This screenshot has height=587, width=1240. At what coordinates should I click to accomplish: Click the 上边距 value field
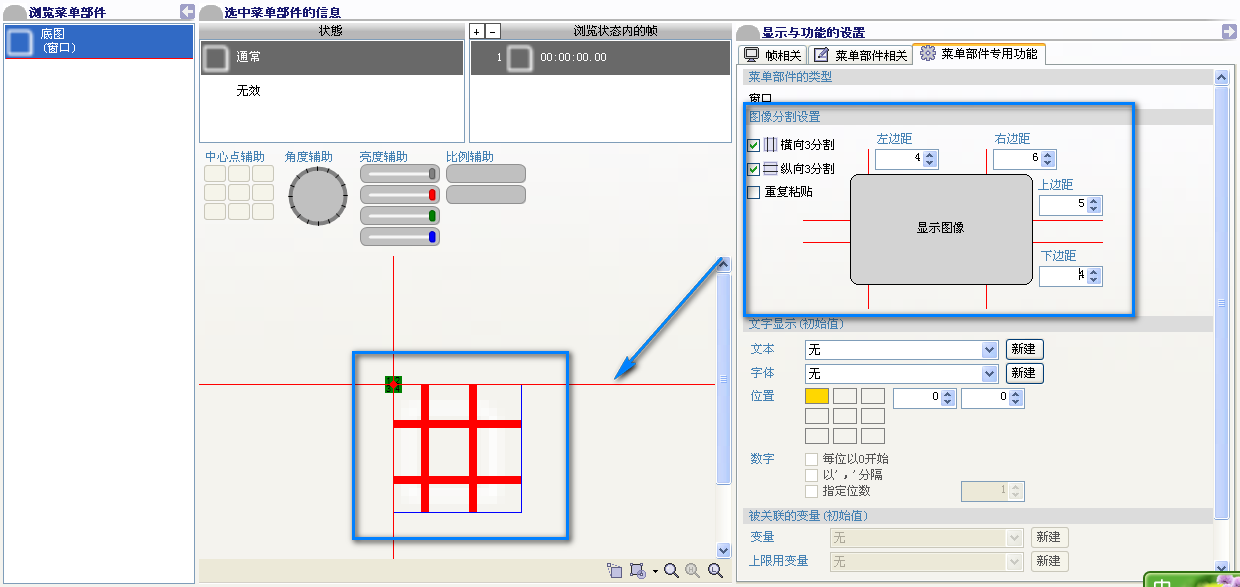tap(1062, 205)
